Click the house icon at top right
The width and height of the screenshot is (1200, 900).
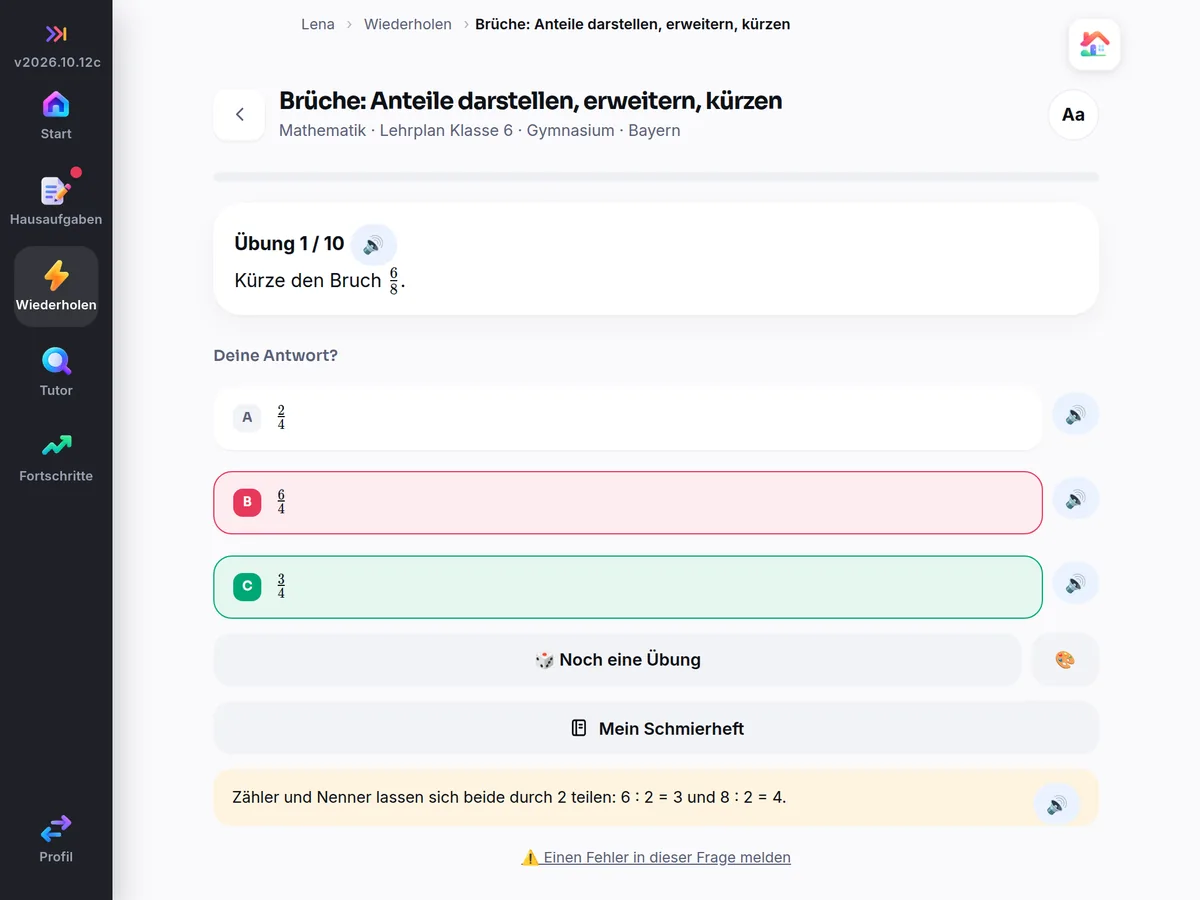tap(1094, 44)
